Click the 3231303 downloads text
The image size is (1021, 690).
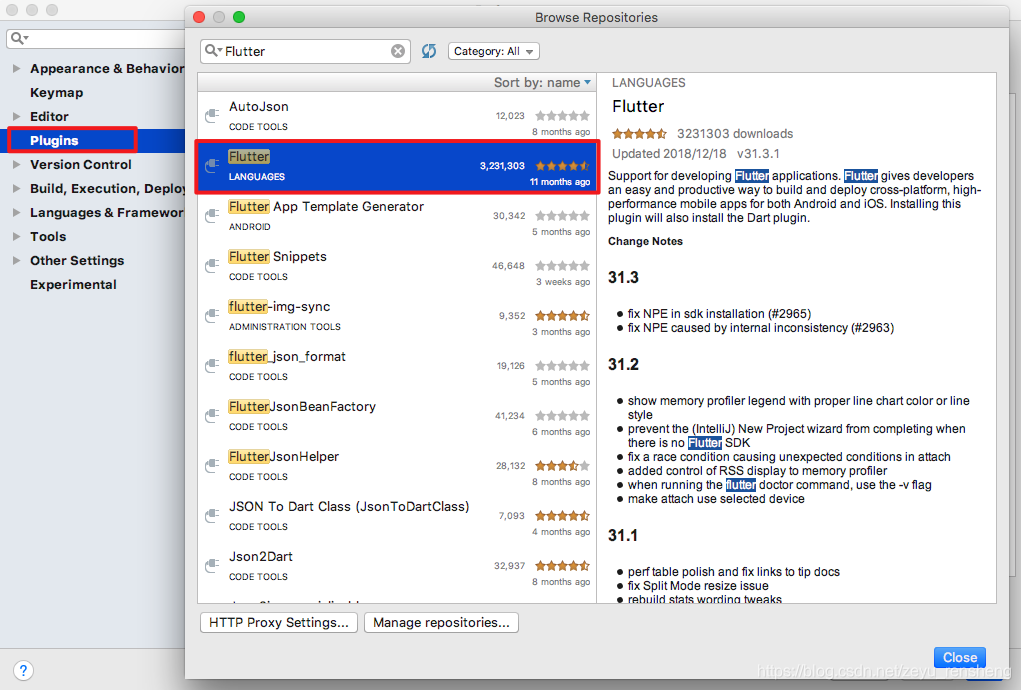pyautogui.click(x=735, y=133)
